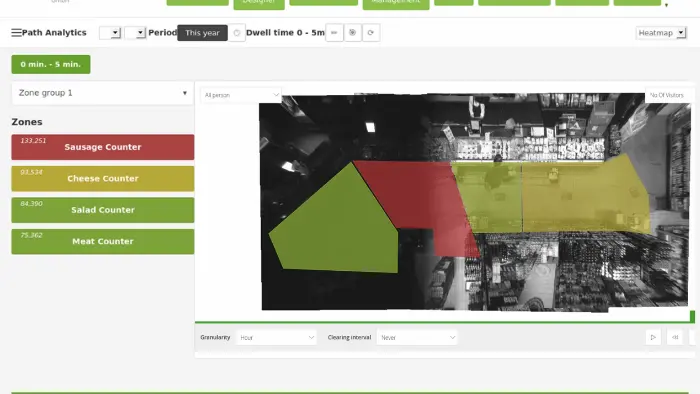This screenshot has width=700, height=394.
Task: Click the 84.390 value on Salad Counter
Action: [x=31, y=203]
